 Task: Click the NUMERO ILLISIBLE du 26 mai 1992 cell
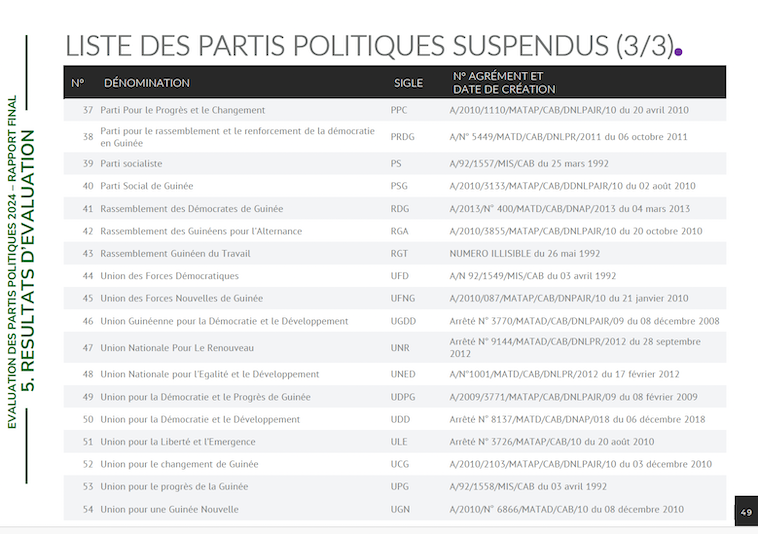(x=524, y=253)
